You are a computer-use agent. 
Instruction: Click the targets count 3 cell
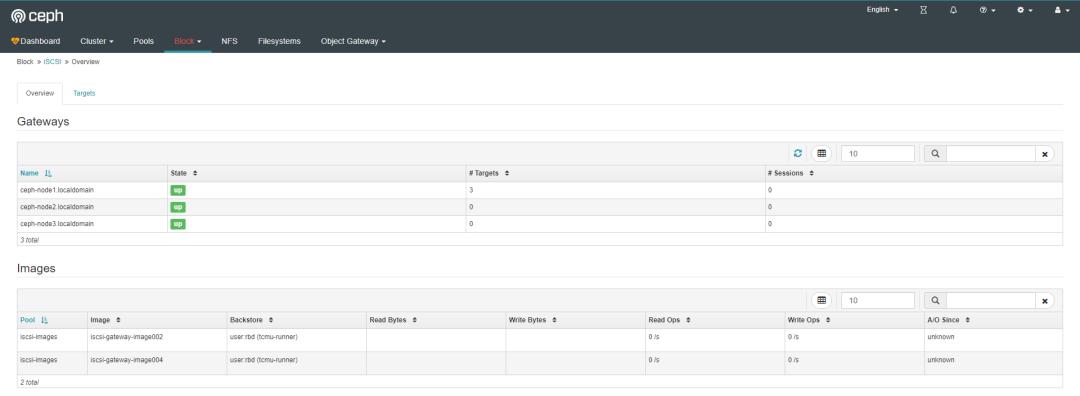(615, 190)
